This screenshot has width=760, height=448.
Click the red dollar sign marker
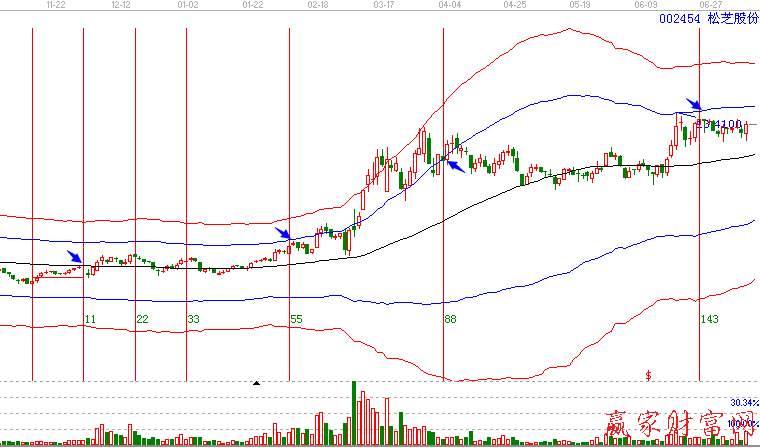coord(649,375)
